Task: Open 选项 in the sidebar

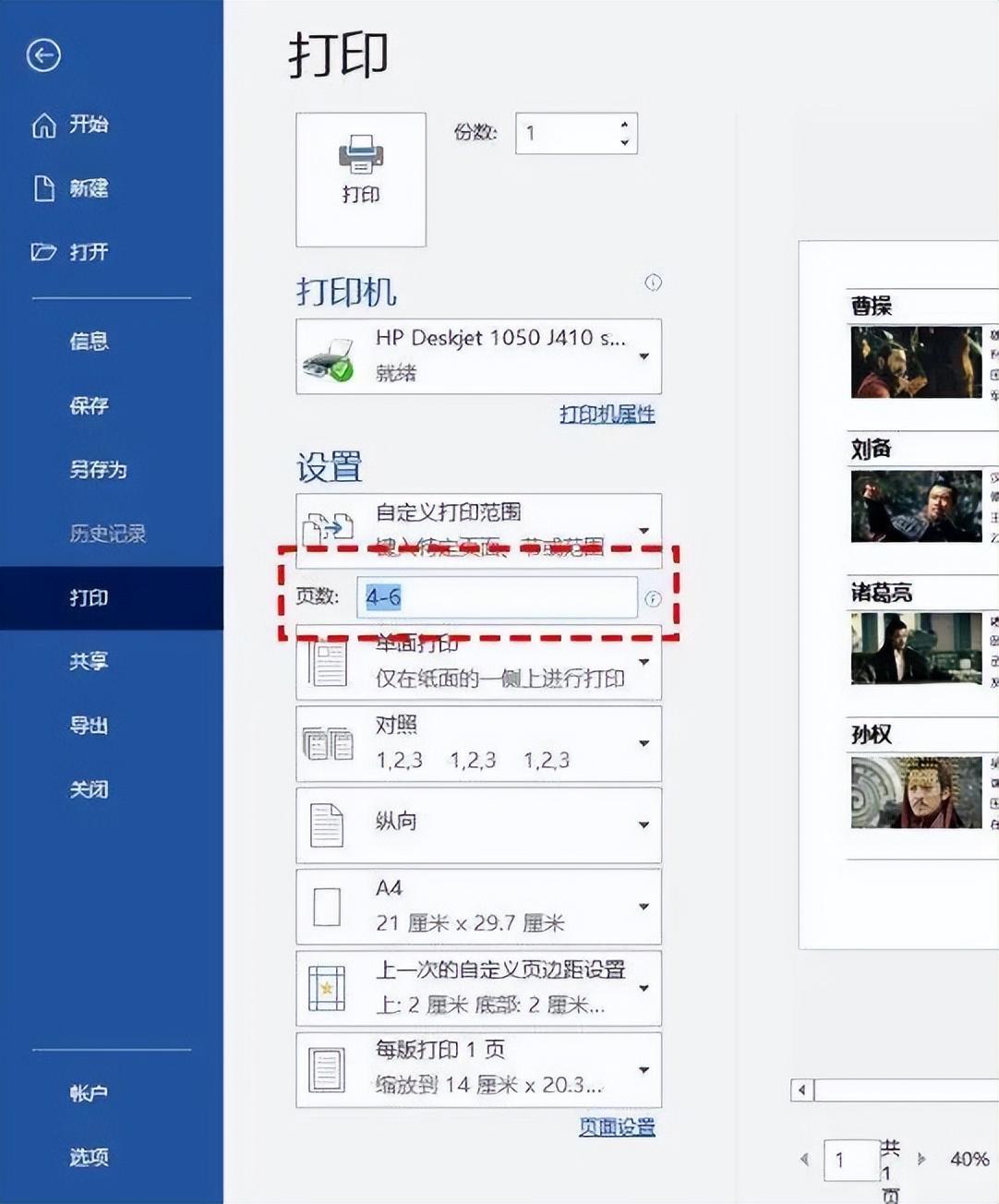Action: tap(89, 1157)
